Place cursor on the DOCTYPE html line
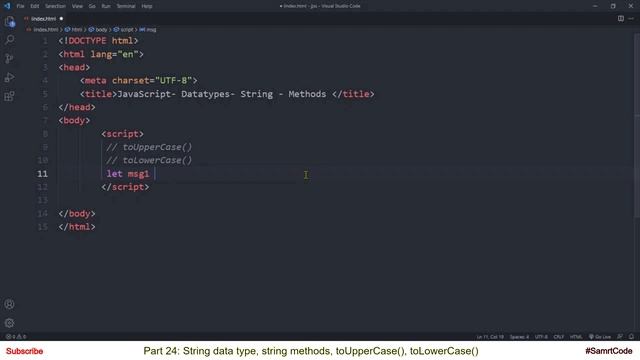The height and width of the screenshot is (360, 640). click(98, 41)
